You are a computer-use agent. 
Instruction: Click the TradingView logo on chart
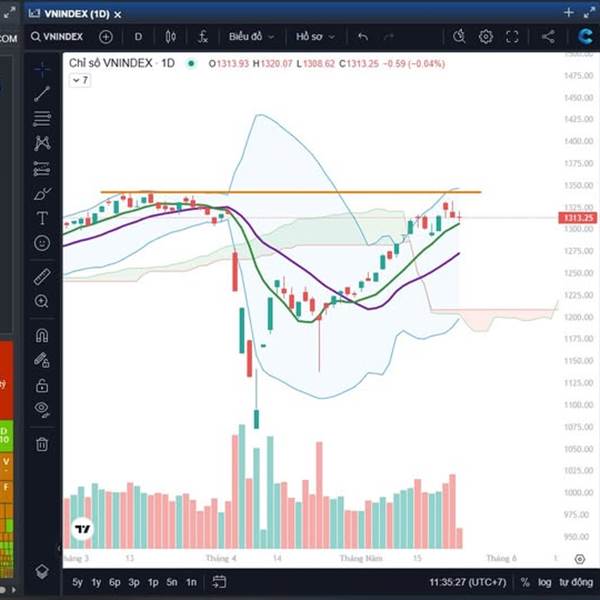tap(83, 529)
